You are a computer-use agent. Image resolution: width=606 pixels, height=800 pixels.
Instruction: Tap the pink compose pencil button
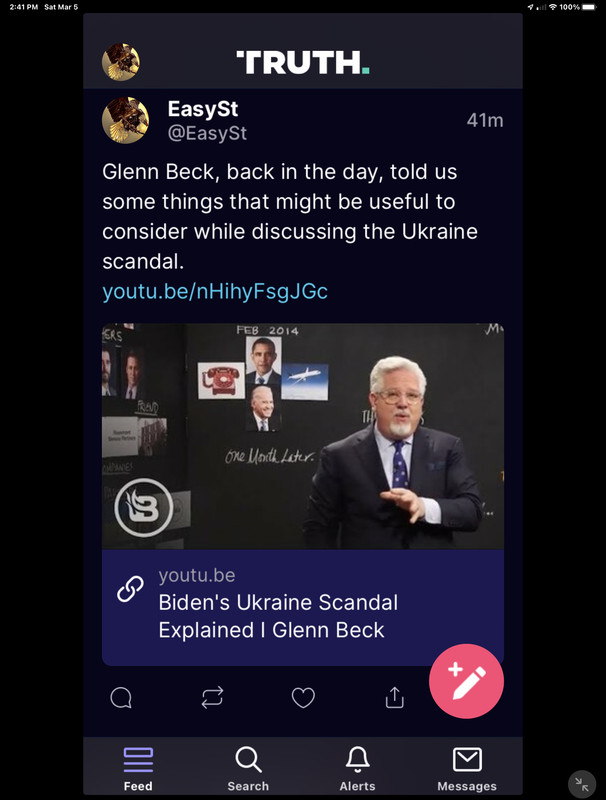tap(466, 681)
